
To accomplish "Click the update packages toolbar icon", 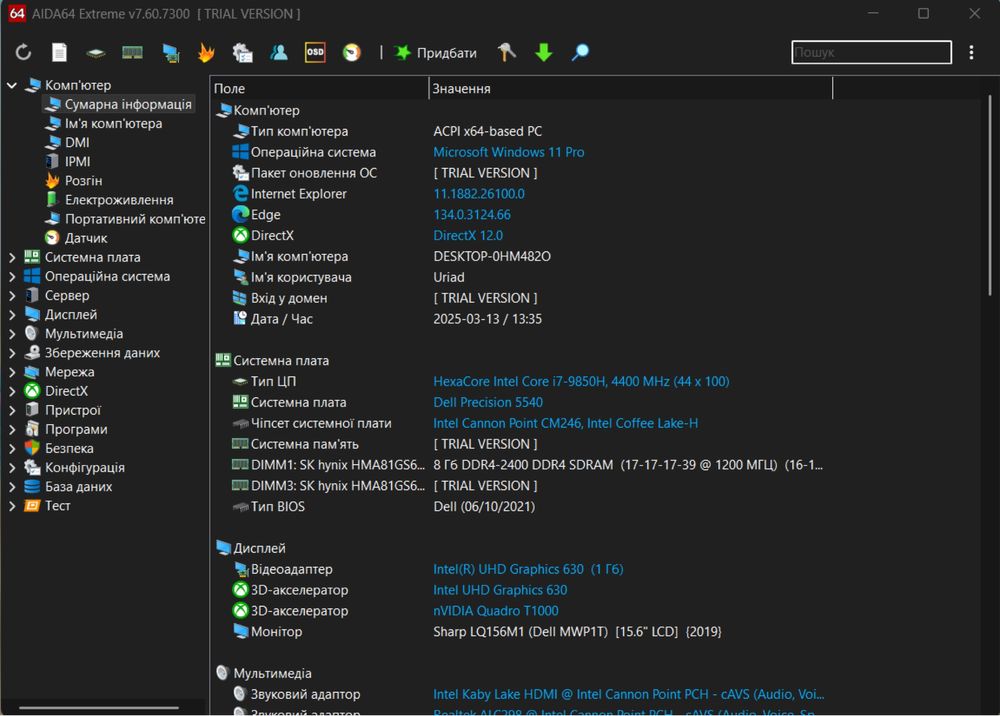I will (x=242, y=53).
